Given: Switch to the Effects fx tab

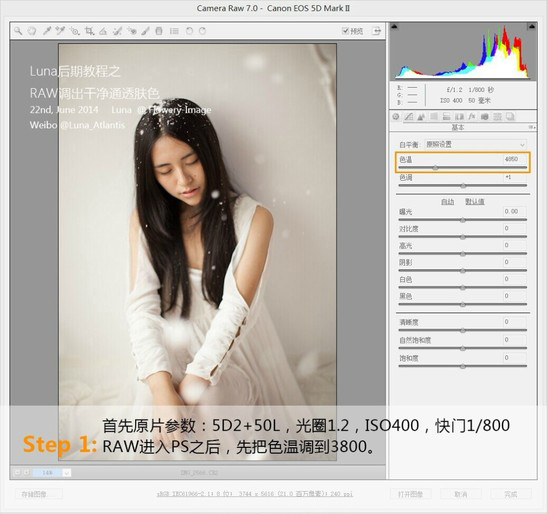Looking at the screenshot, I should point(472,117).
